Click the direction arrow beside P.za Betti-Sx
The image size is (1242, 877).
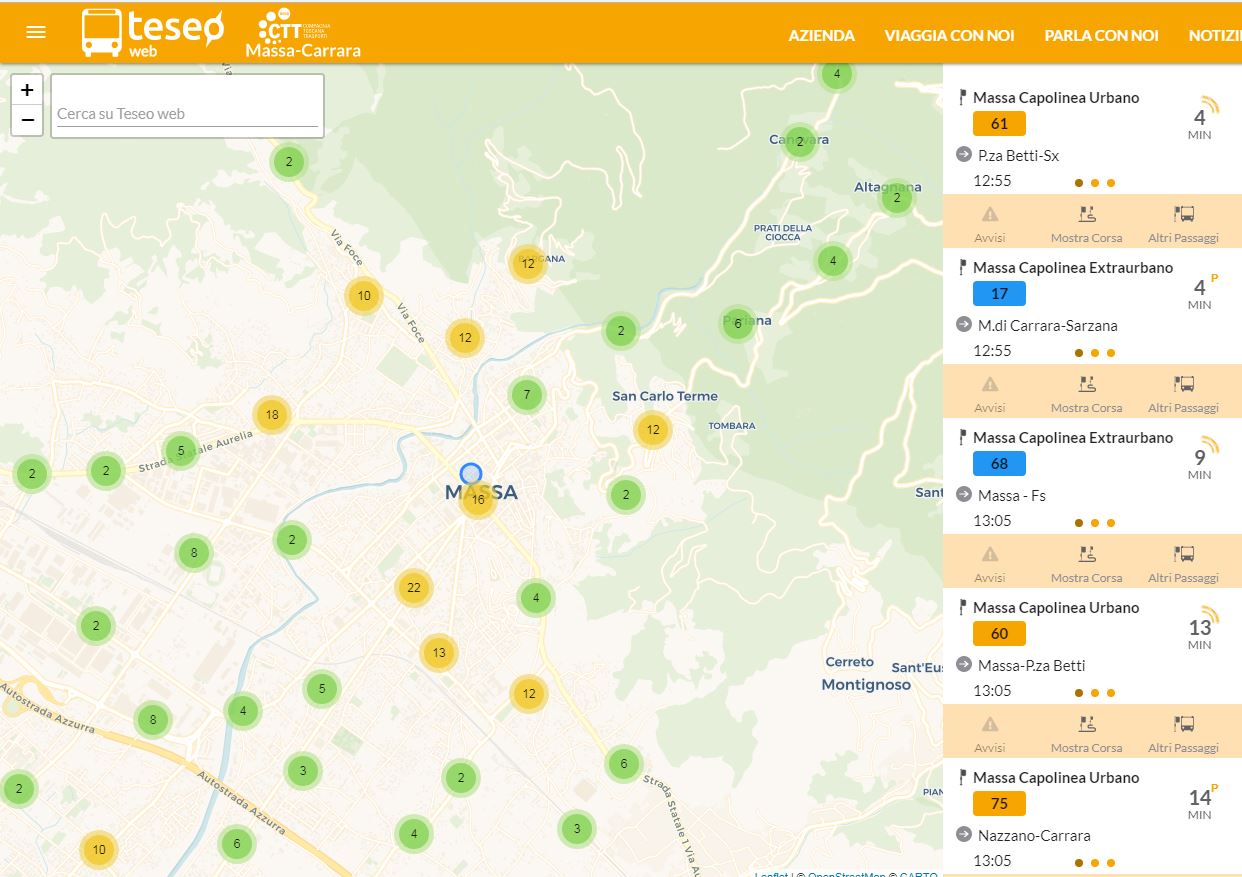click(x=964, y=154)
